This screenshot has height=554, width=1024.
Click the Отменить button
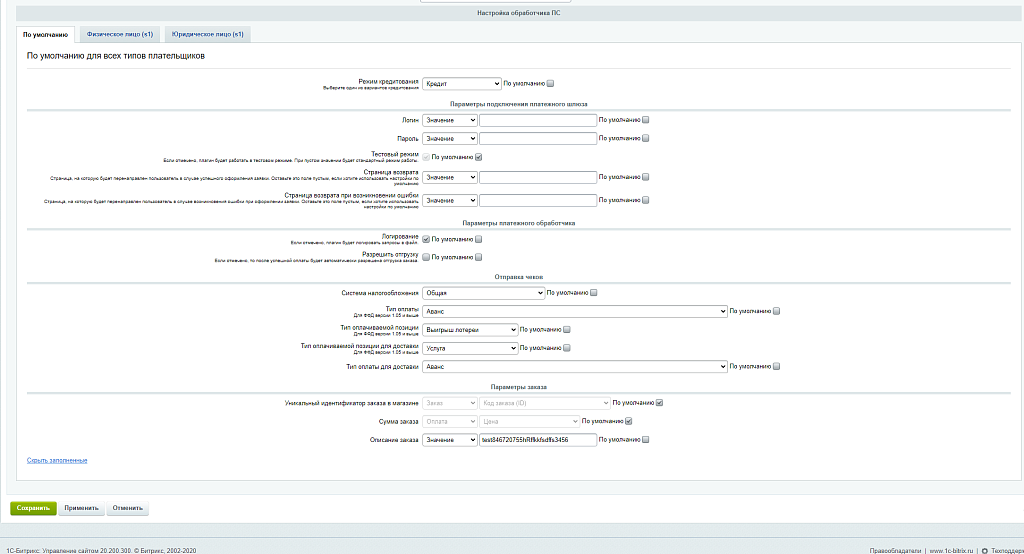128,508
